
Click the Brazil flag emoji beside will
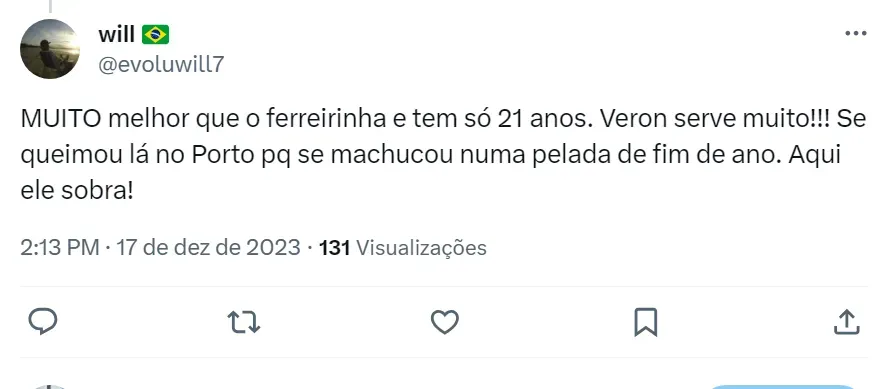155,35
